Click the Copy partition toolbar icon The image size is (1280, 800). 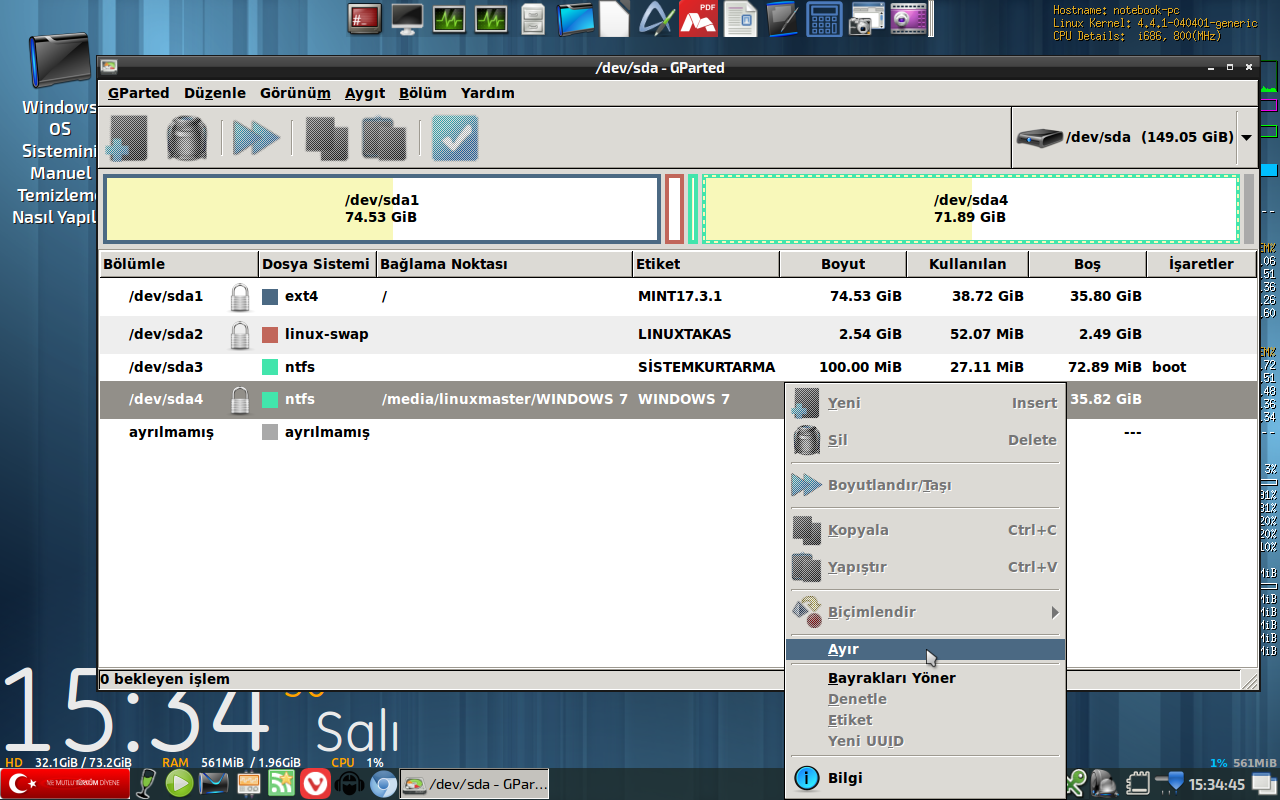327,138
